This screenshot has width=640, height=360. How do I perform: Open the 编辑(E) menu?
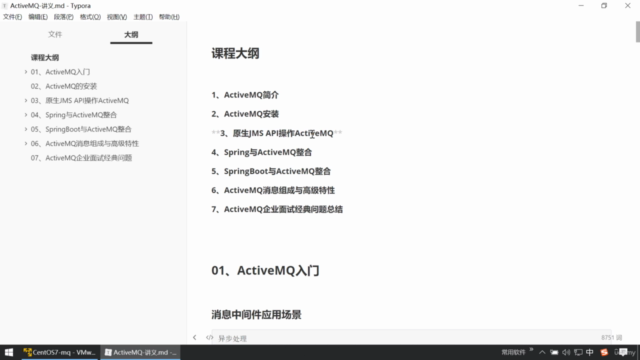[x=38, y=17]
